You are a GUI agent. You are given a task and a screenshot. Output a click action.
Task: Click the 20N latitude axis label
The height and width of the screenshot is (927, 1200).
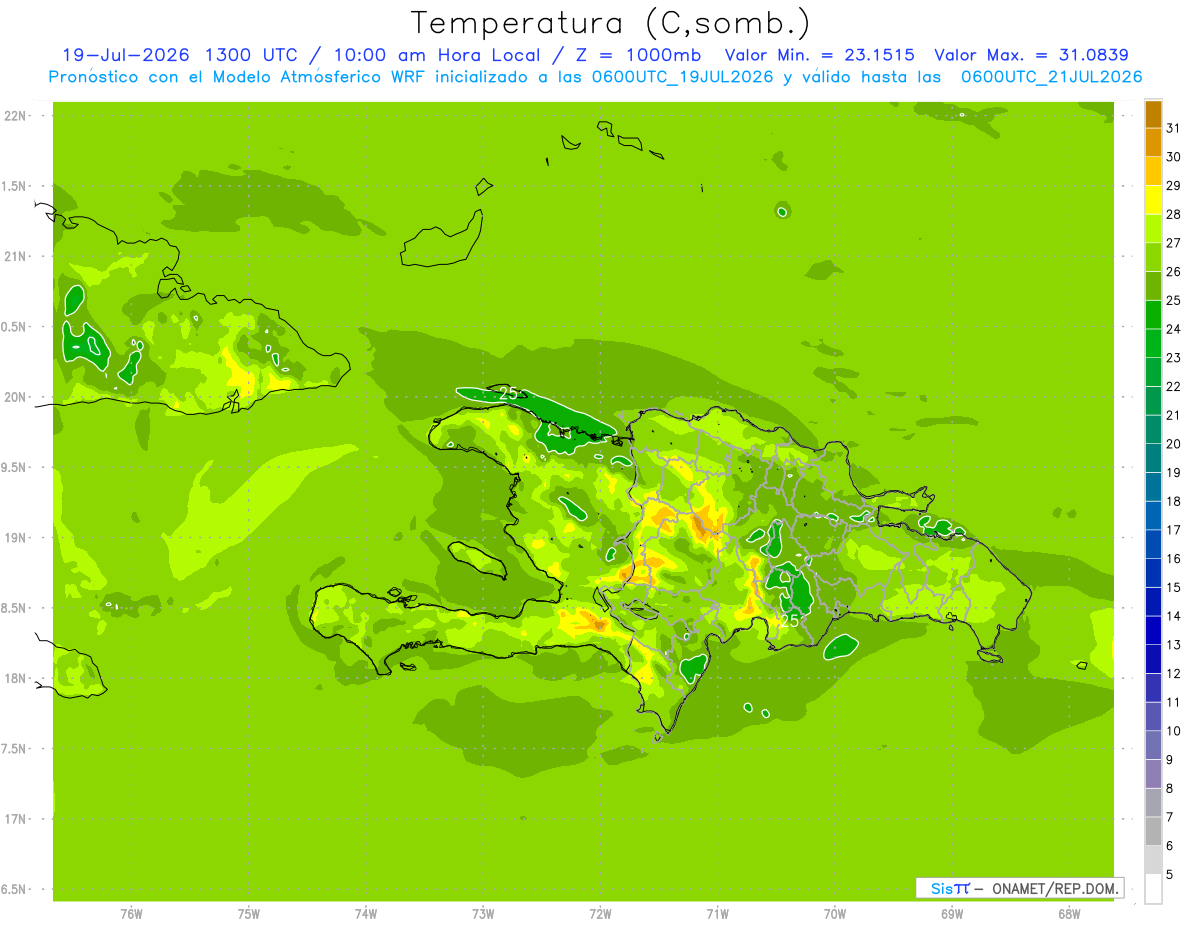pos(17,397)
